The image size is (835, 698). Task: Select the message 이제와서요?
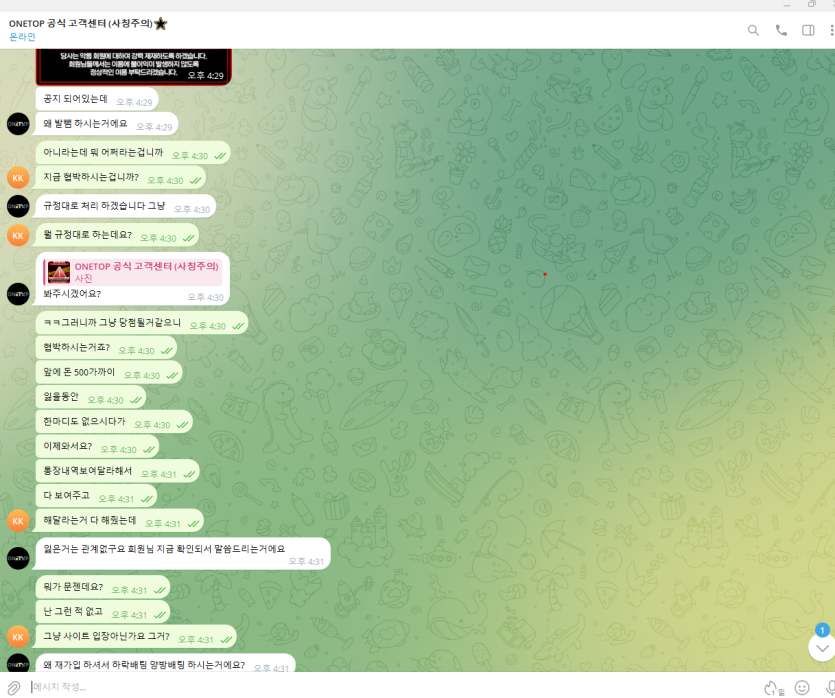97,447
